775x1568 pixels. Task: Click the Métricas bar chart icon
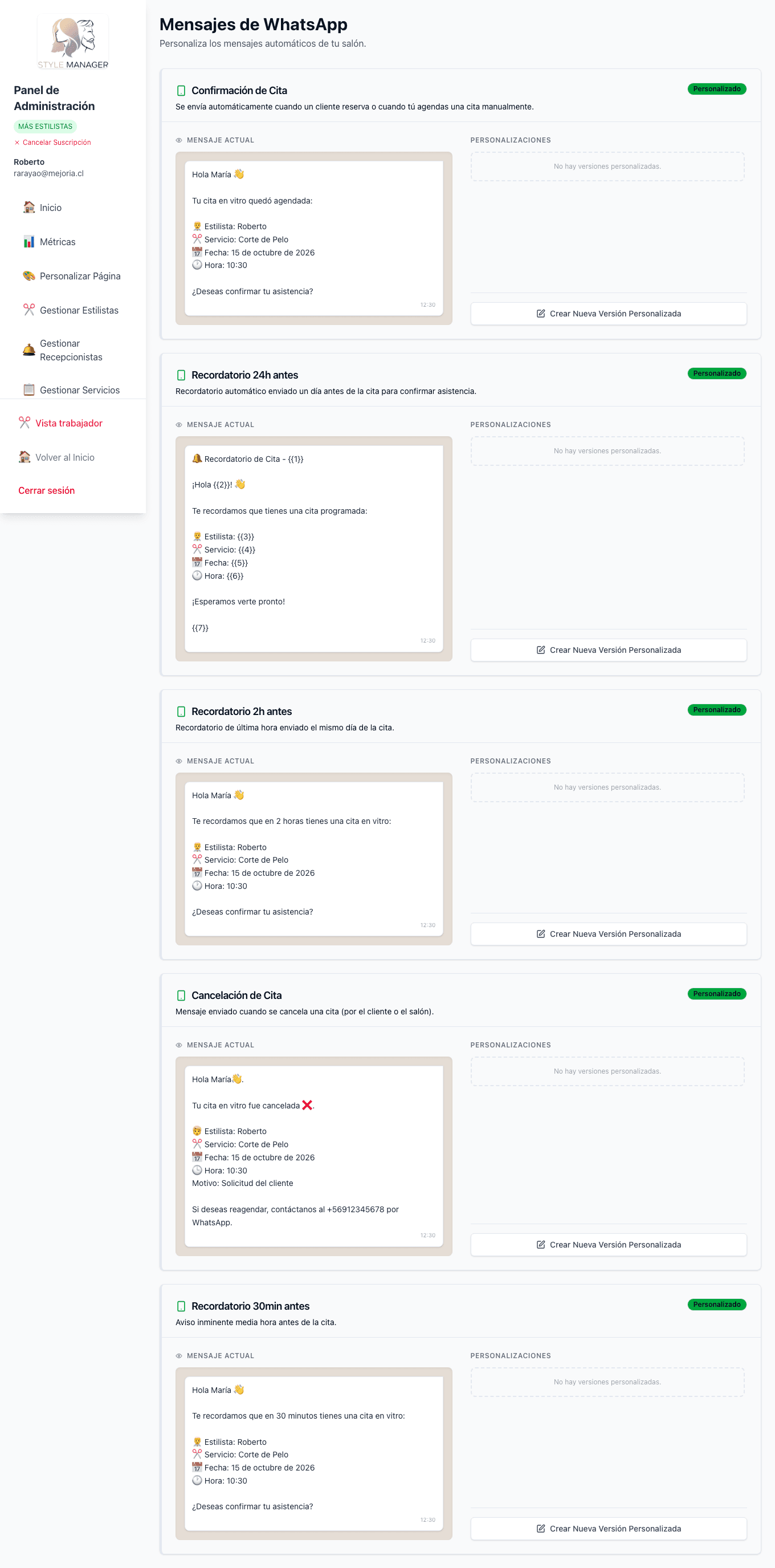[28, 242]
